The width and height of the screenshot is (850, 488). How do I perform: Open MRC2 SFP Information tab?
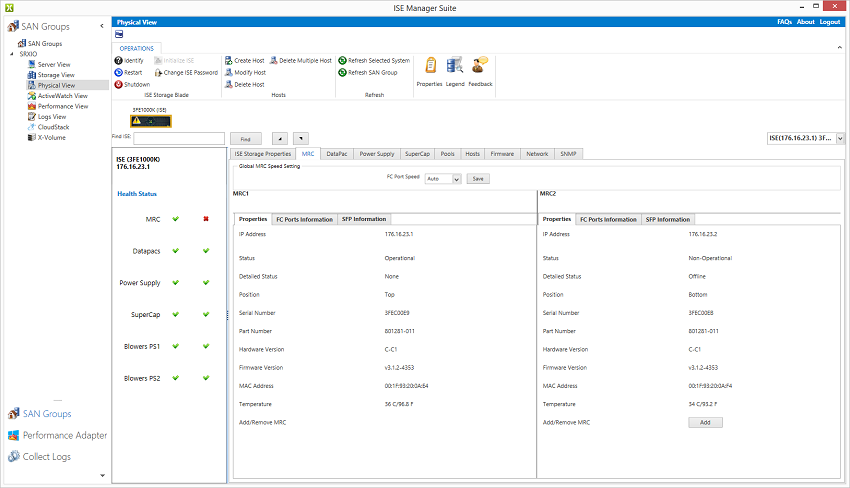click(668, 220)
